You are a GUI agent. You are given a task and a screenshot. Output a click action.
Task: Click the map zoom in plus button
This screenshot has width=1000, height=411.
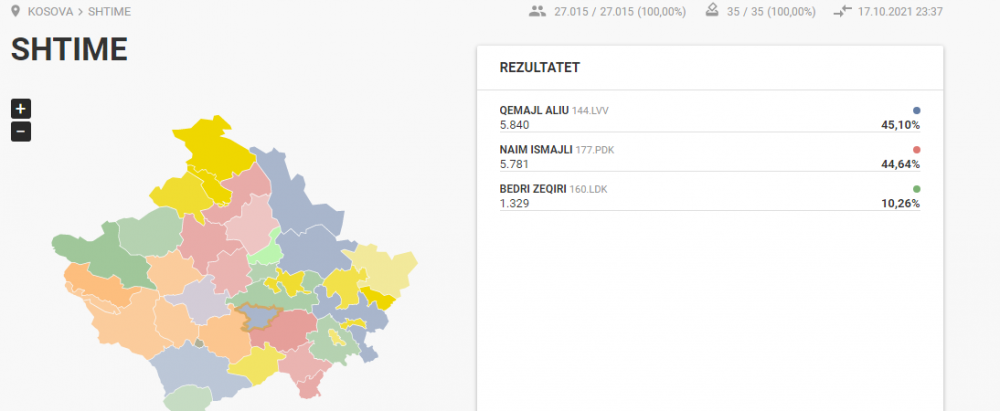point(20,108)
